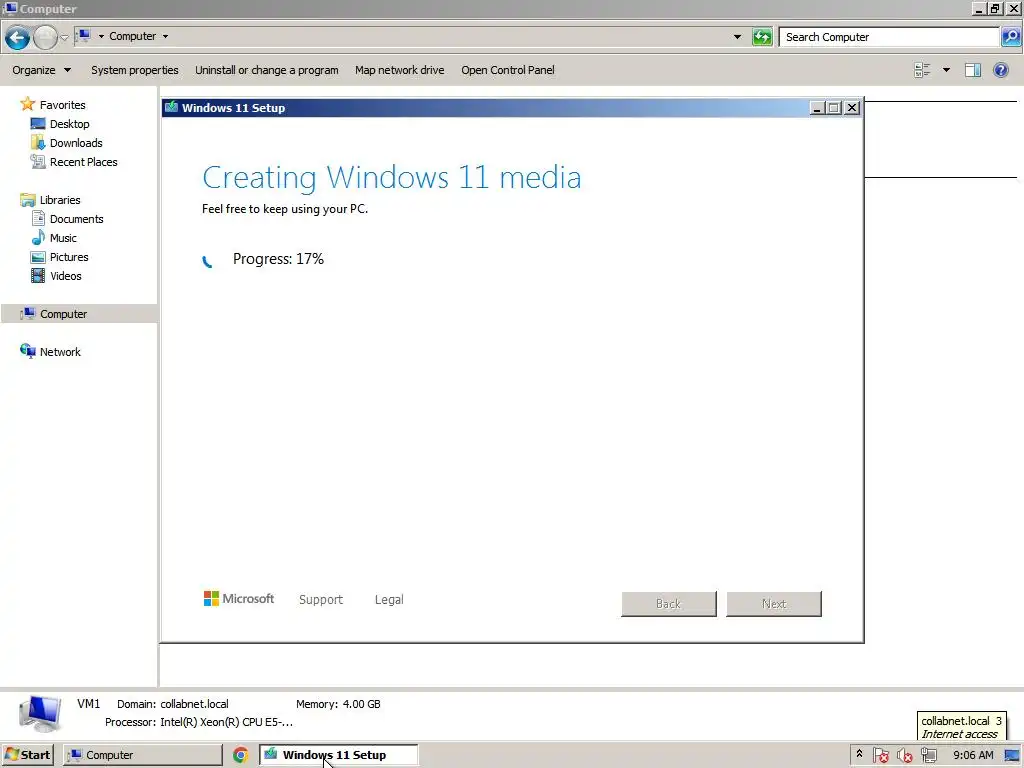Select Libraries in navigation pane
This screenshot has height=768, width=1024.
tap(59, 200)
